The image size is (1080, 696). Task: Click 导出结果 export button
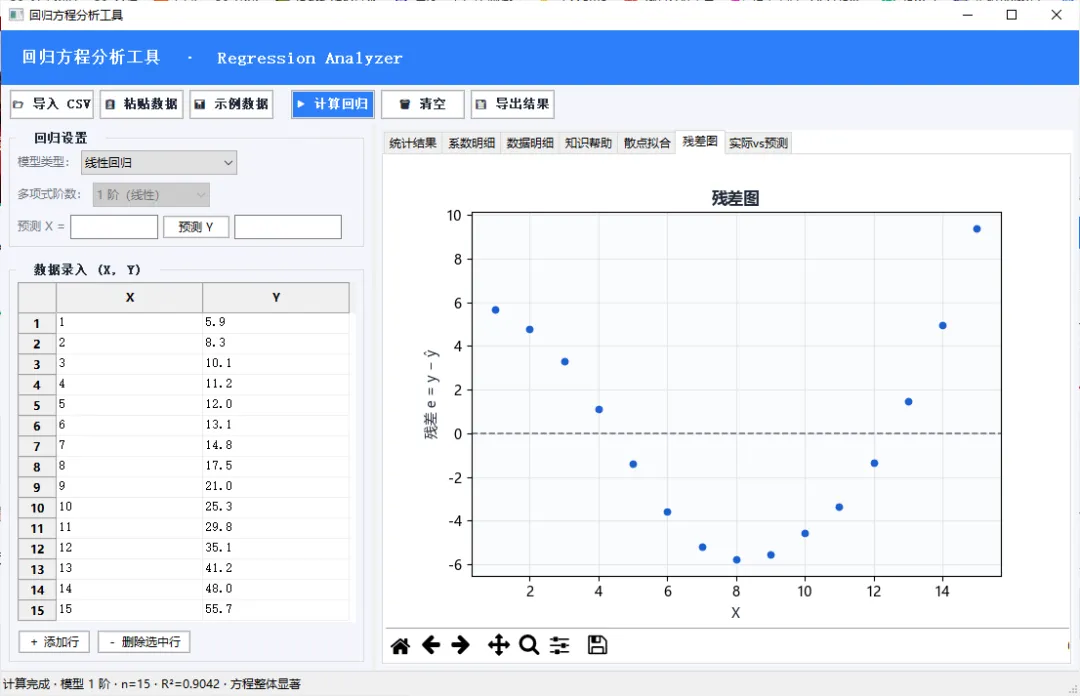pyautogui.click(x=513, y=104)
